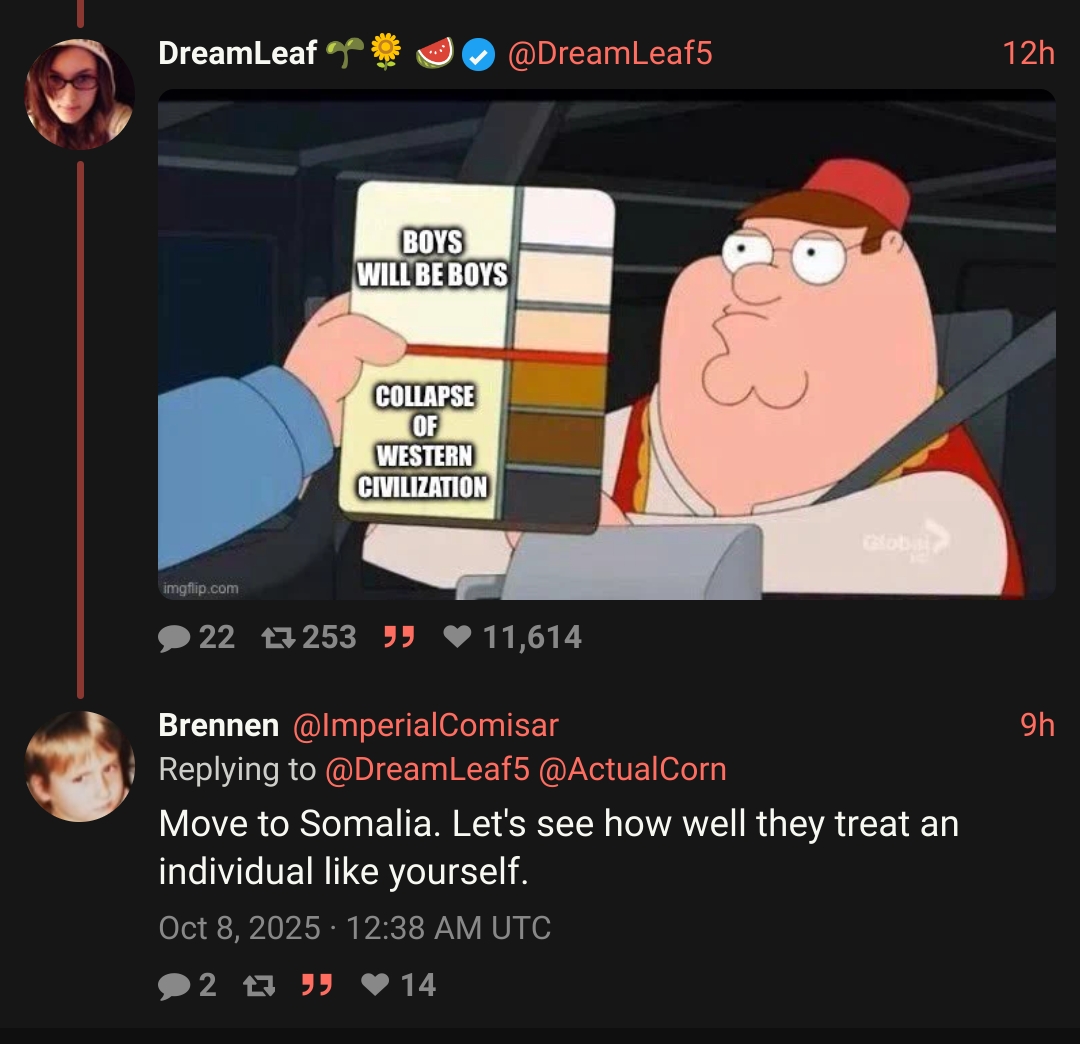
Task: Open the @ActualCorn mention link
Action: pos(632,769)
